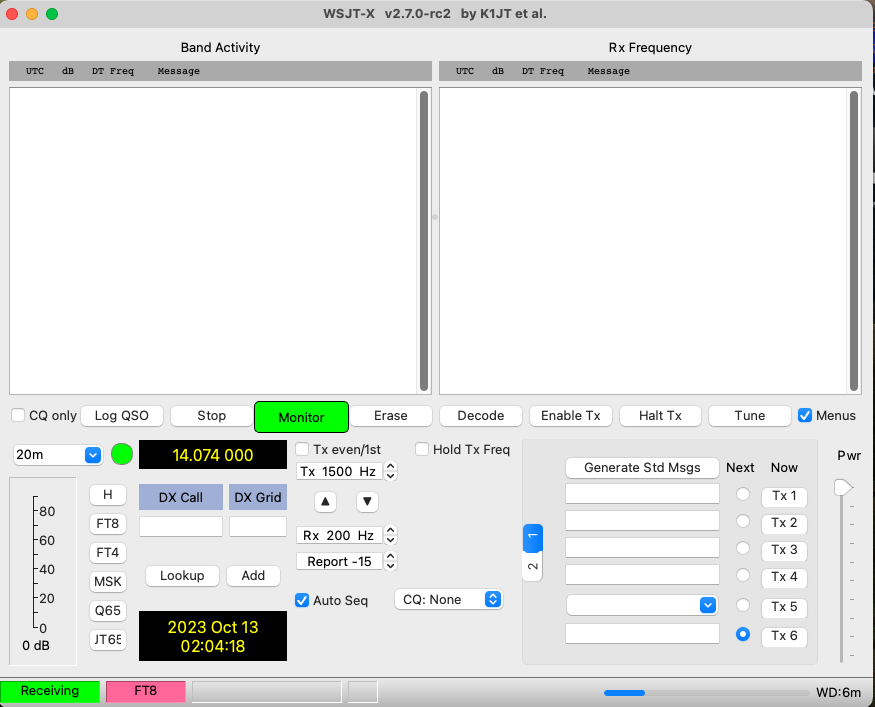Click the Rx Frequency scrollbar

click(854, 241)
